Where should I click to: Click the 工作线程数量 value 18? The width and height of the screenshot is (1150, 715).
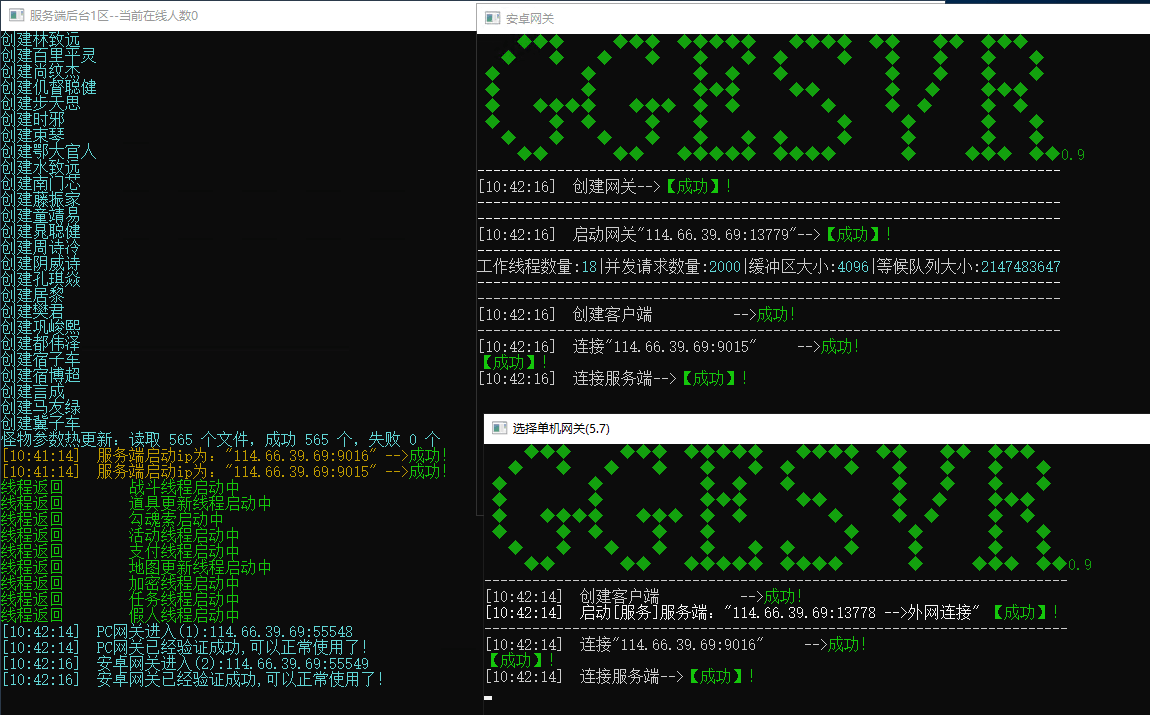click(589, 267)
